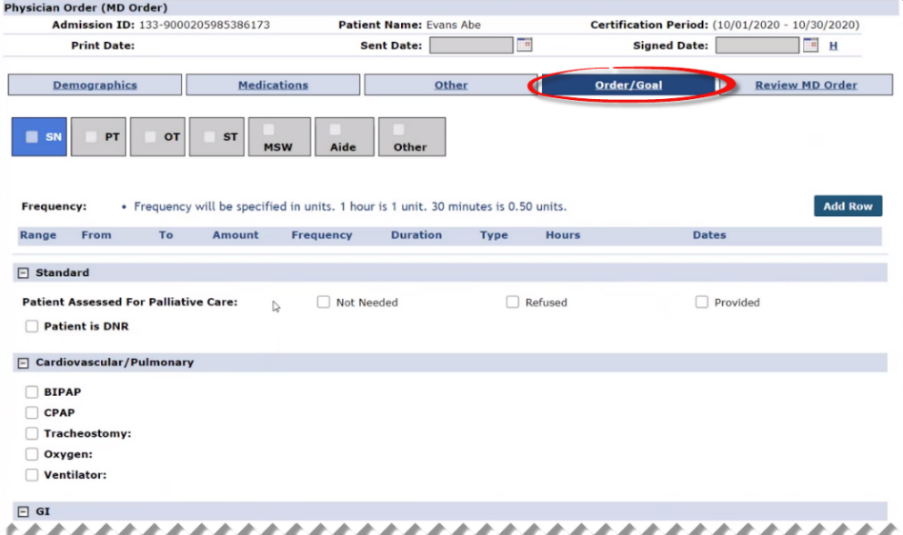Enable the Oxygen checkbox

coord(32,454)
